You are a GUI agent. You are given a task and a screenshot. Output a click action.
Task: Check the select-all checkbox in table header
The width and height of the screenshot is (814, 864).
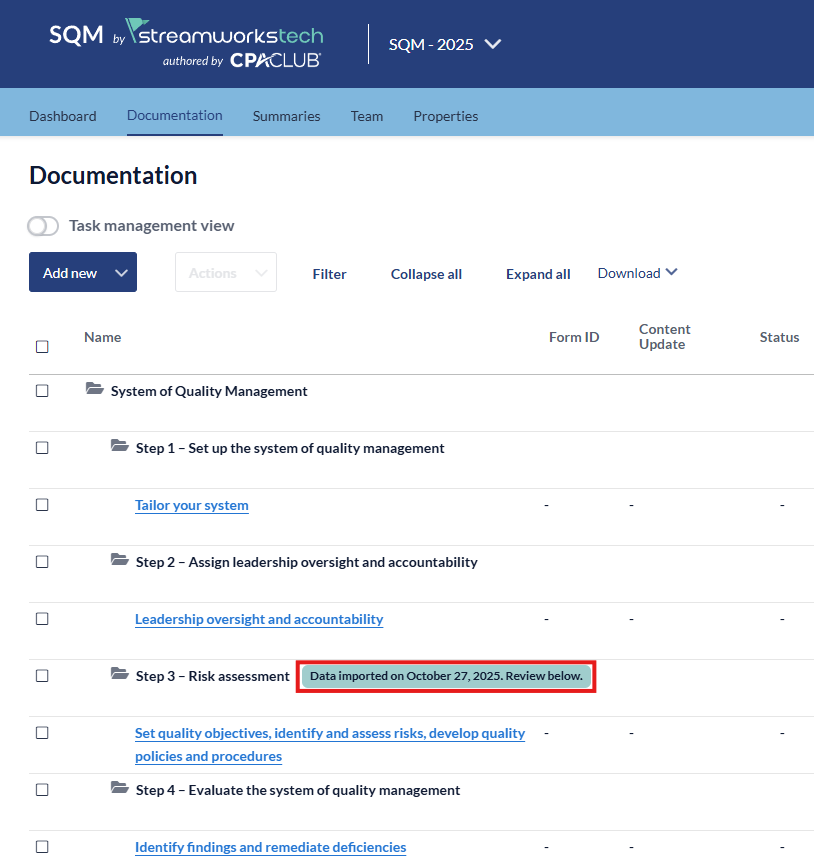42,347
